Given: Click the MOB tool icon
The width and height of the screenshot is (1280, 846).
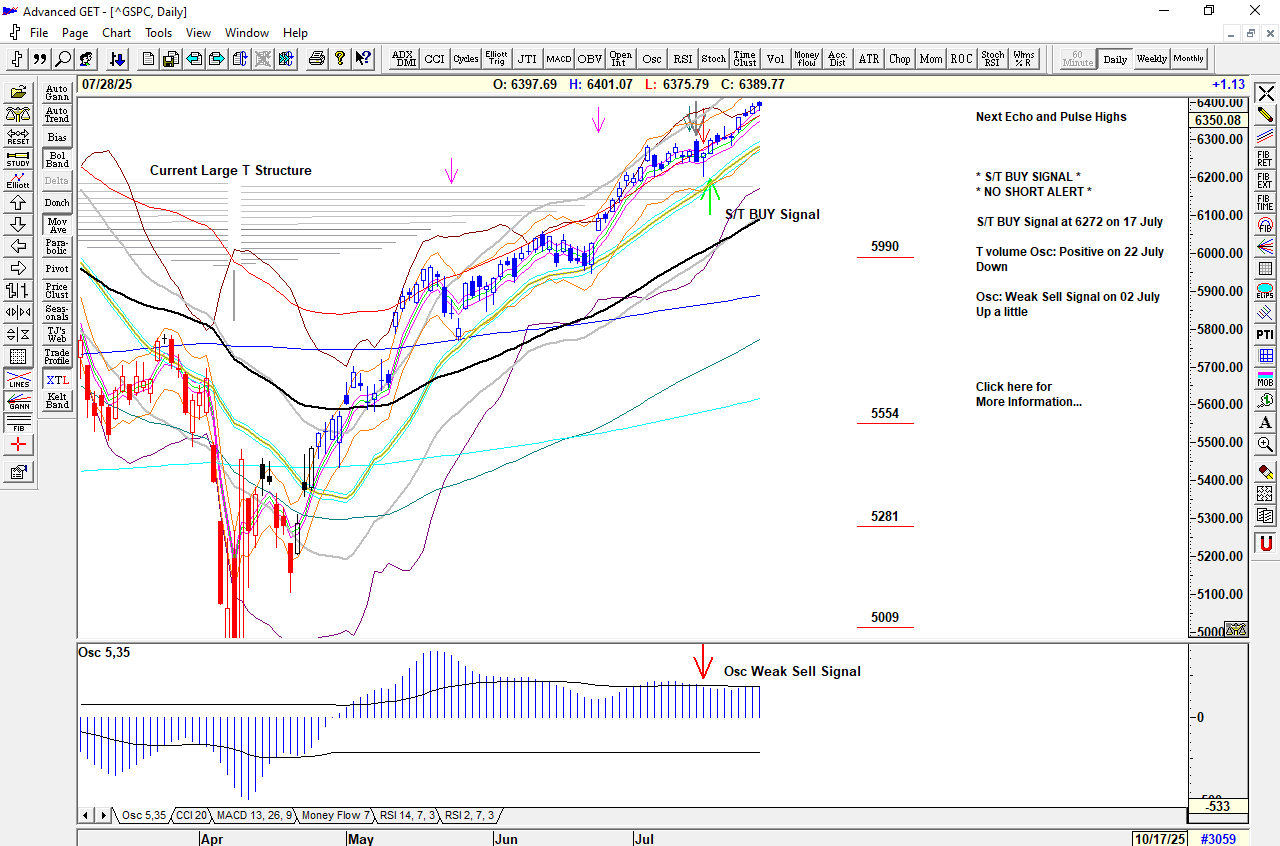Looking at the screenshot, I should [x=1265, y=378].
